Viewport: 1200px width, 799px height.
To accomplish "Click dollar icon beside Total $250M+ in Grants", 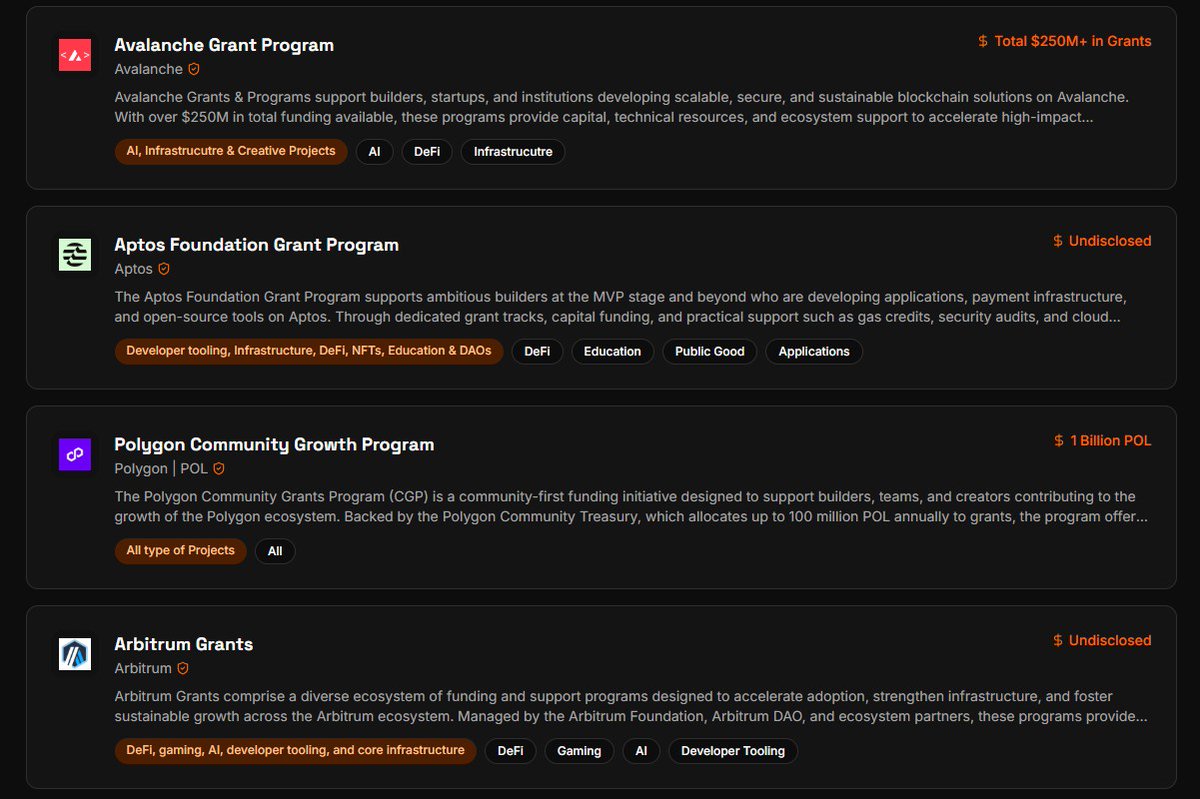I will 983,41.
